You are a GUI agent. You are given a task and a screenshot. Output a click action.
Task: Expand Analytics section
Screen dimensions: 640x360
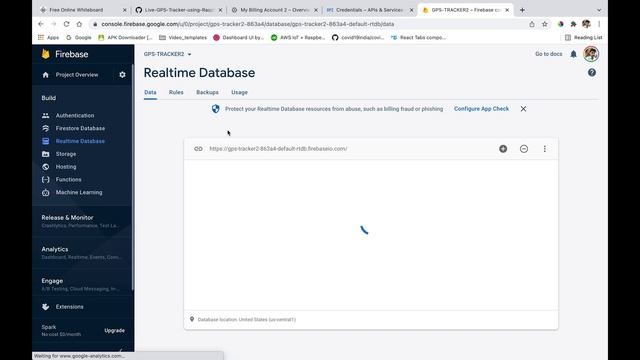point(83,253)
